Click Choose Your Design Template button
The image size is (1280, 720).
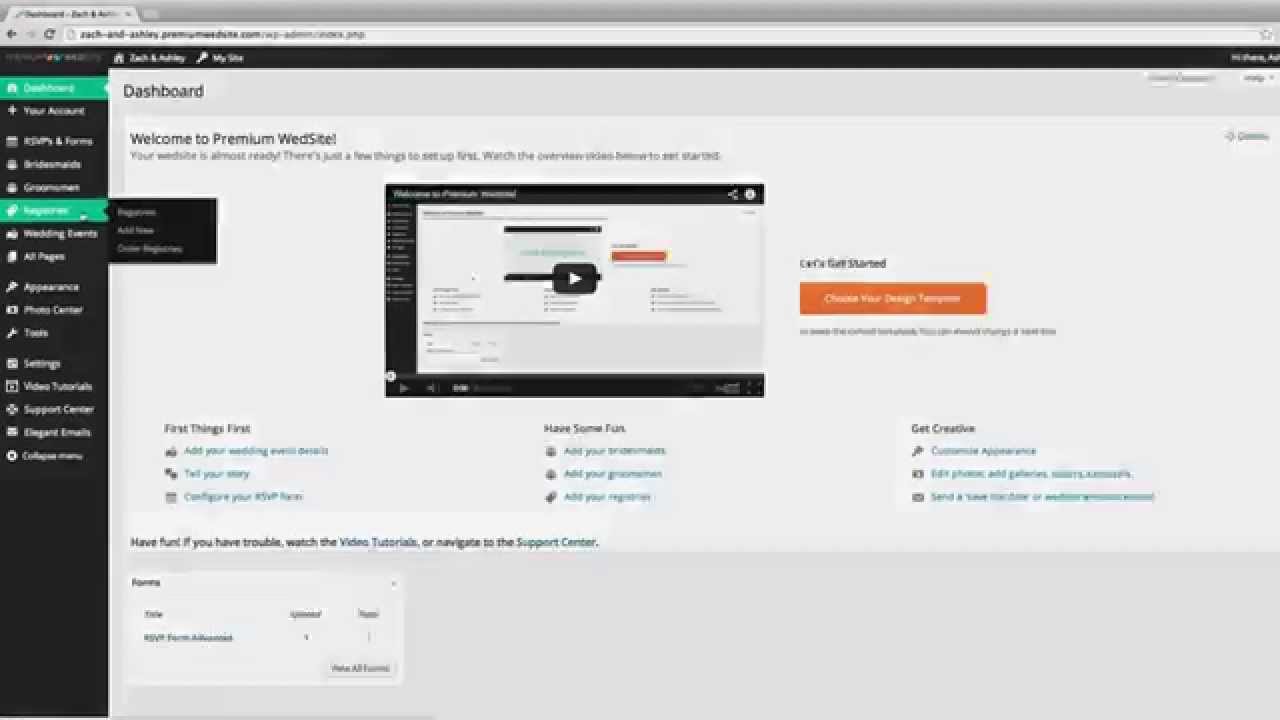[893, 298]
